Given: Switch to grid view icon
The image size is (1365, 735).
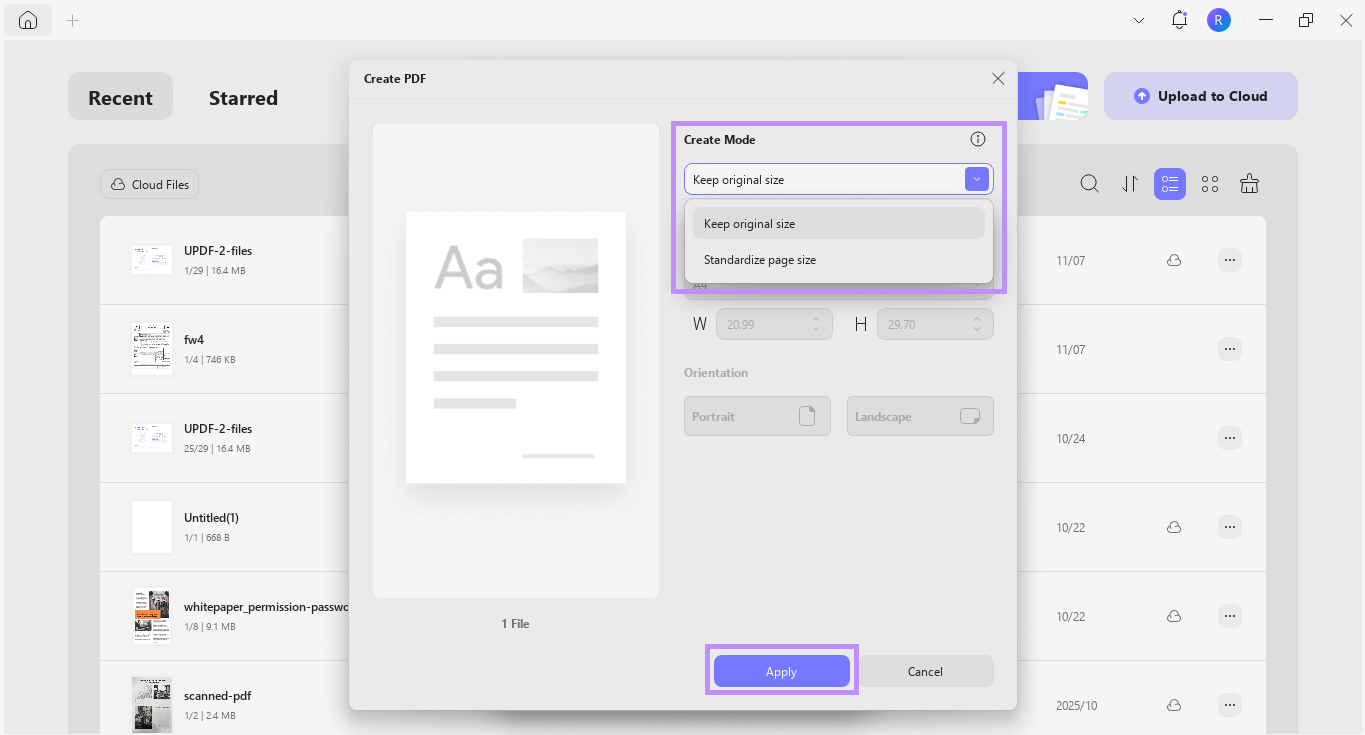Looking at the screenshot, I should tap(1209, 184).
